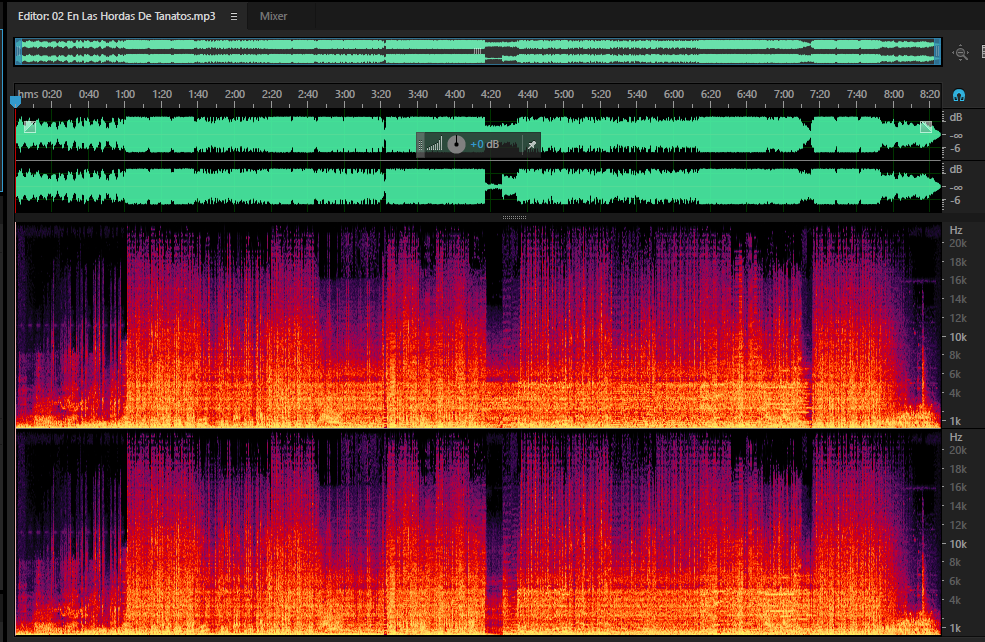Viewport: 985px width, 642px height.
Task: Click the 4:00 mark on the timeline
Action: tap(455, 94)
